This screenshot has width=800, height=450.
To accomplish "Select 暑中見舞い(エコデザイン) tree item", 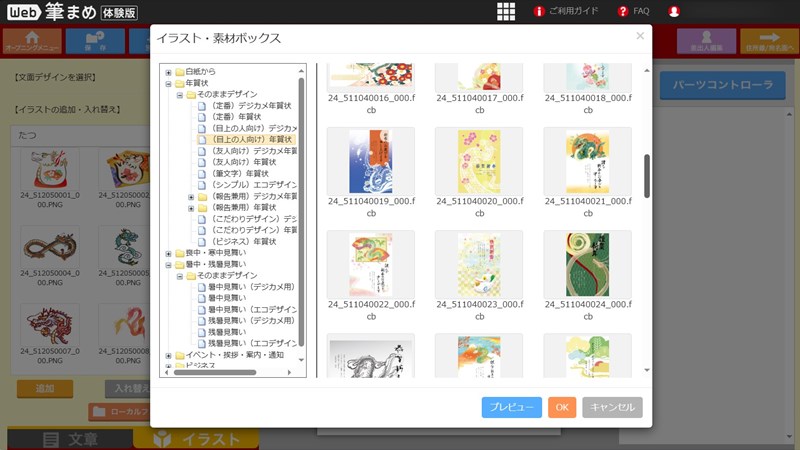I will coord(247,309).
